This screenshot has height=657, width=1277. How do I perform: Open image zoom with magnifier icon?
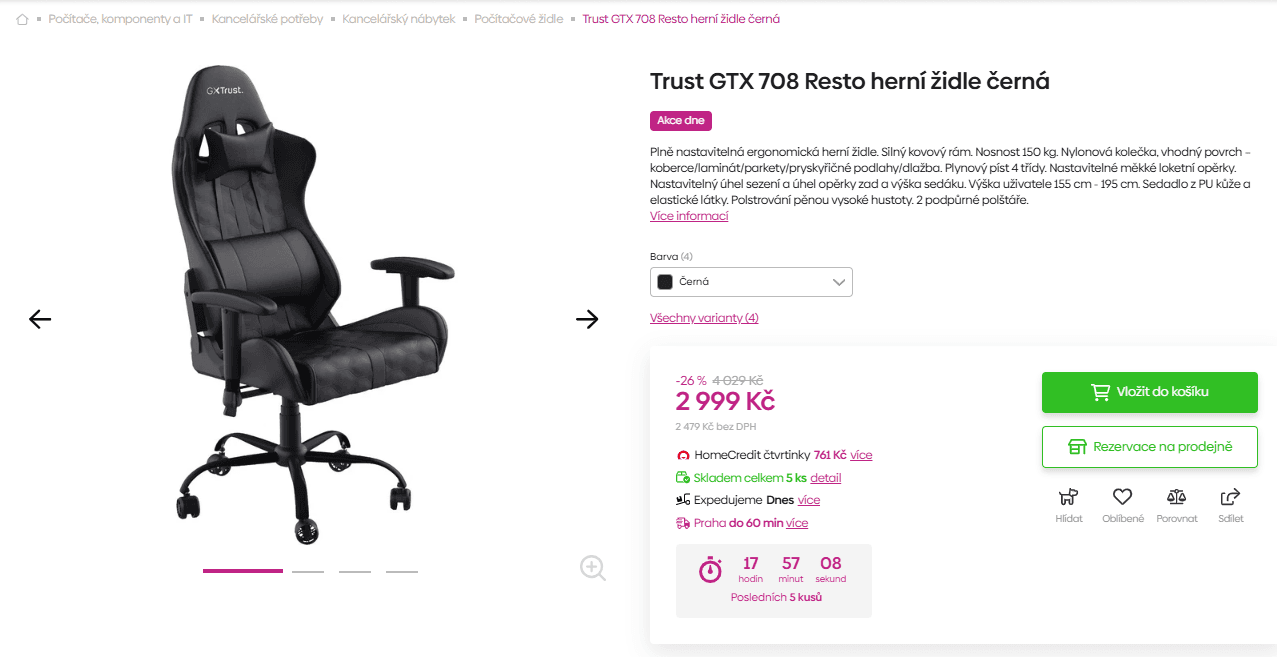click(x=592, y=567)
